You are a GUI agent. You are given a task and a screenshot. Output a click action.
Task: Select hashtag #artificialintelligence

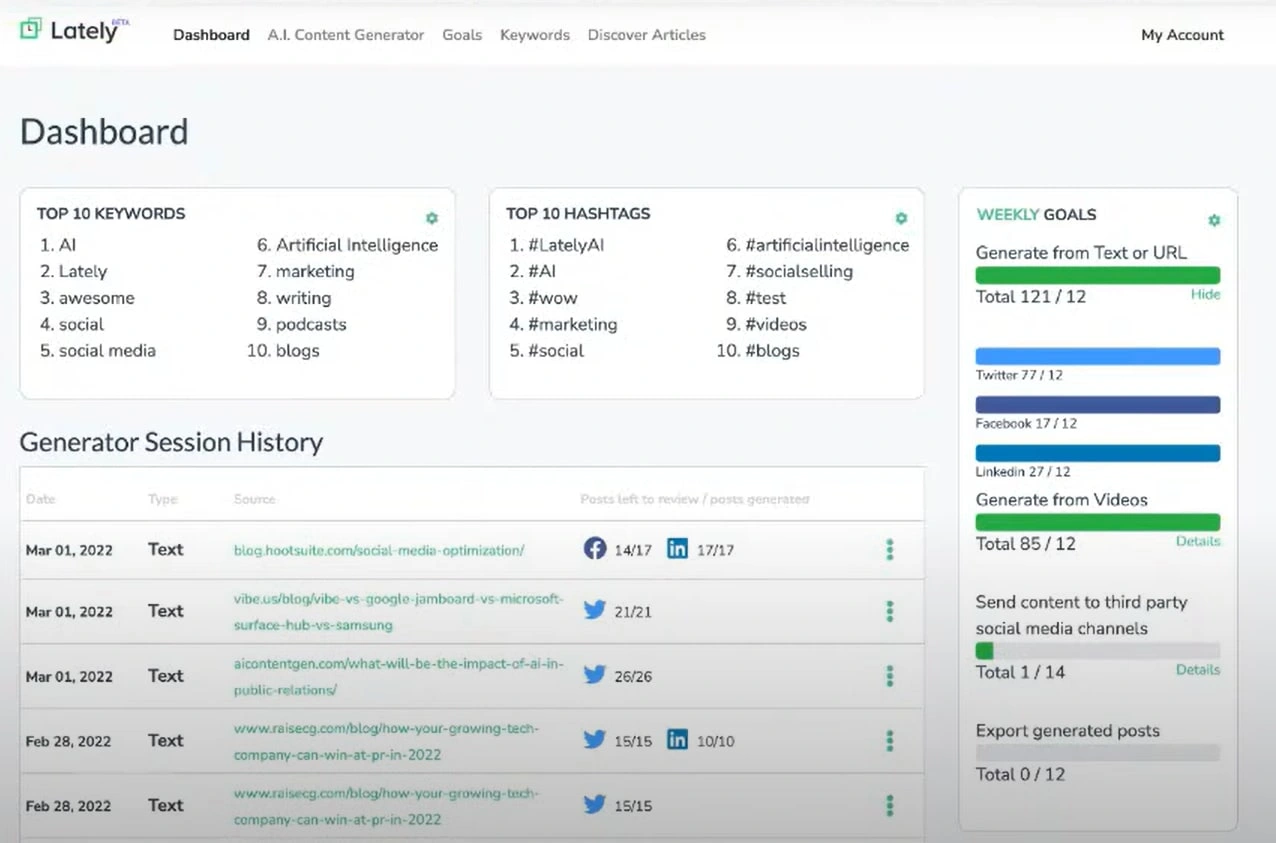827,245
